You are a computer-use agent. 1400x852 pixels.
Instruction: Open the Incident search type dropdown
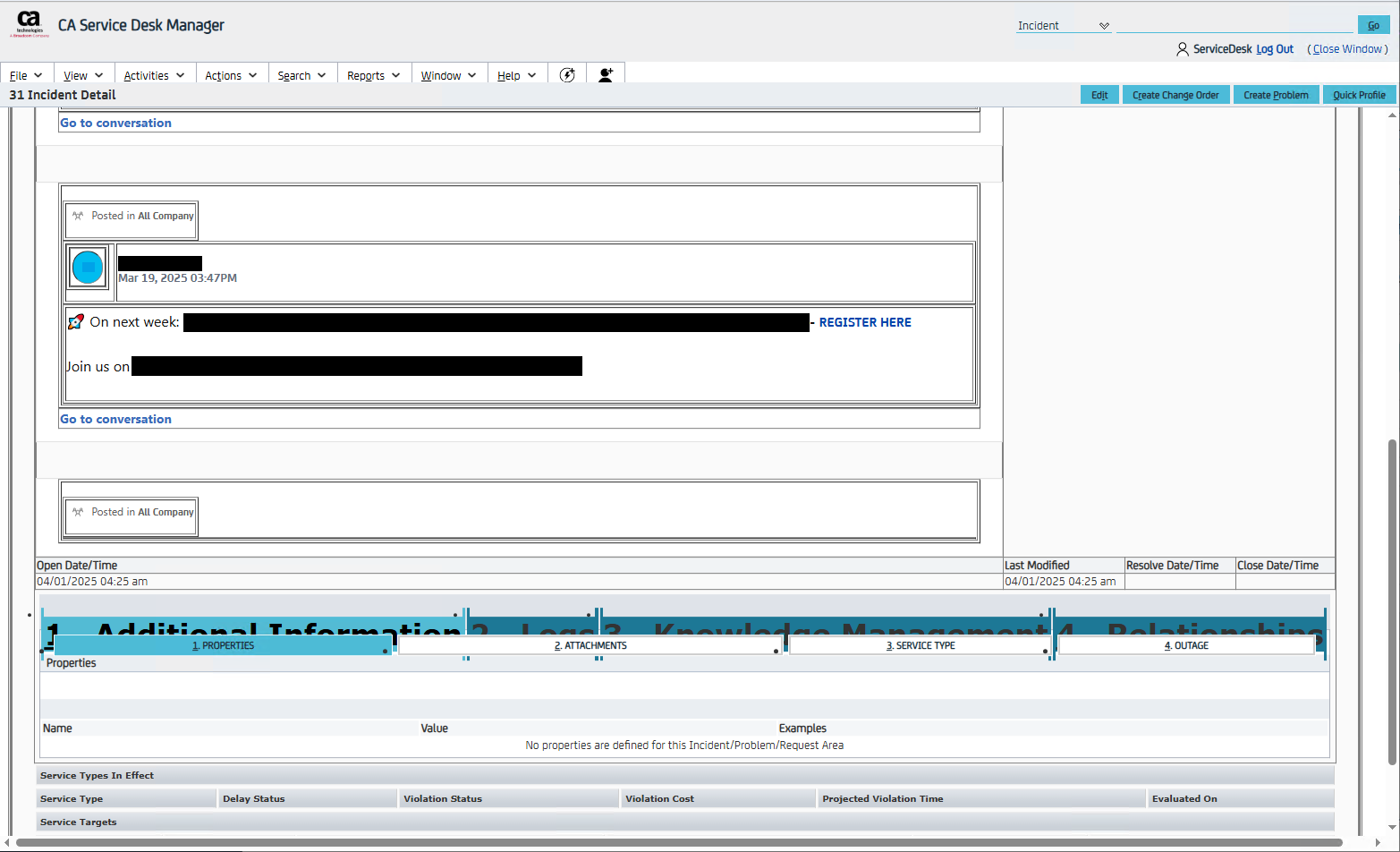click(x=1064, y=26)
